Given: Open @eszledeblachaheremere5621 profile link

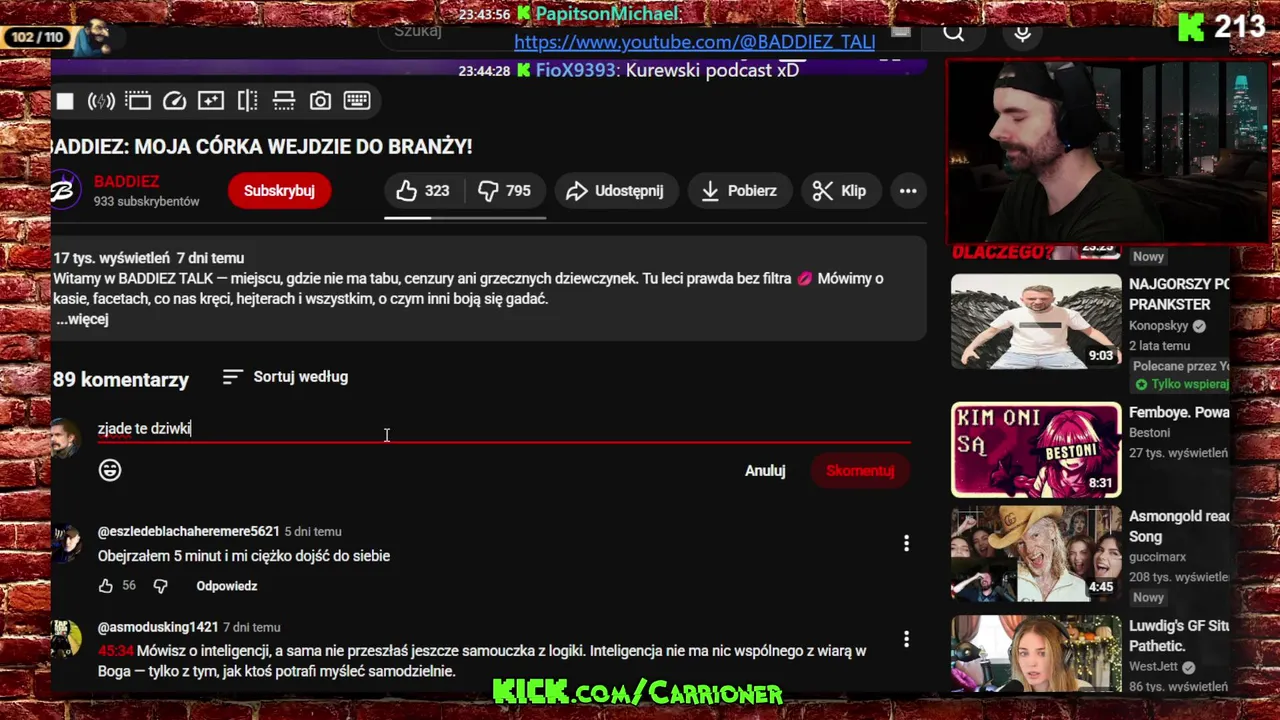Looking at the screenshot, I should [189, 532].
